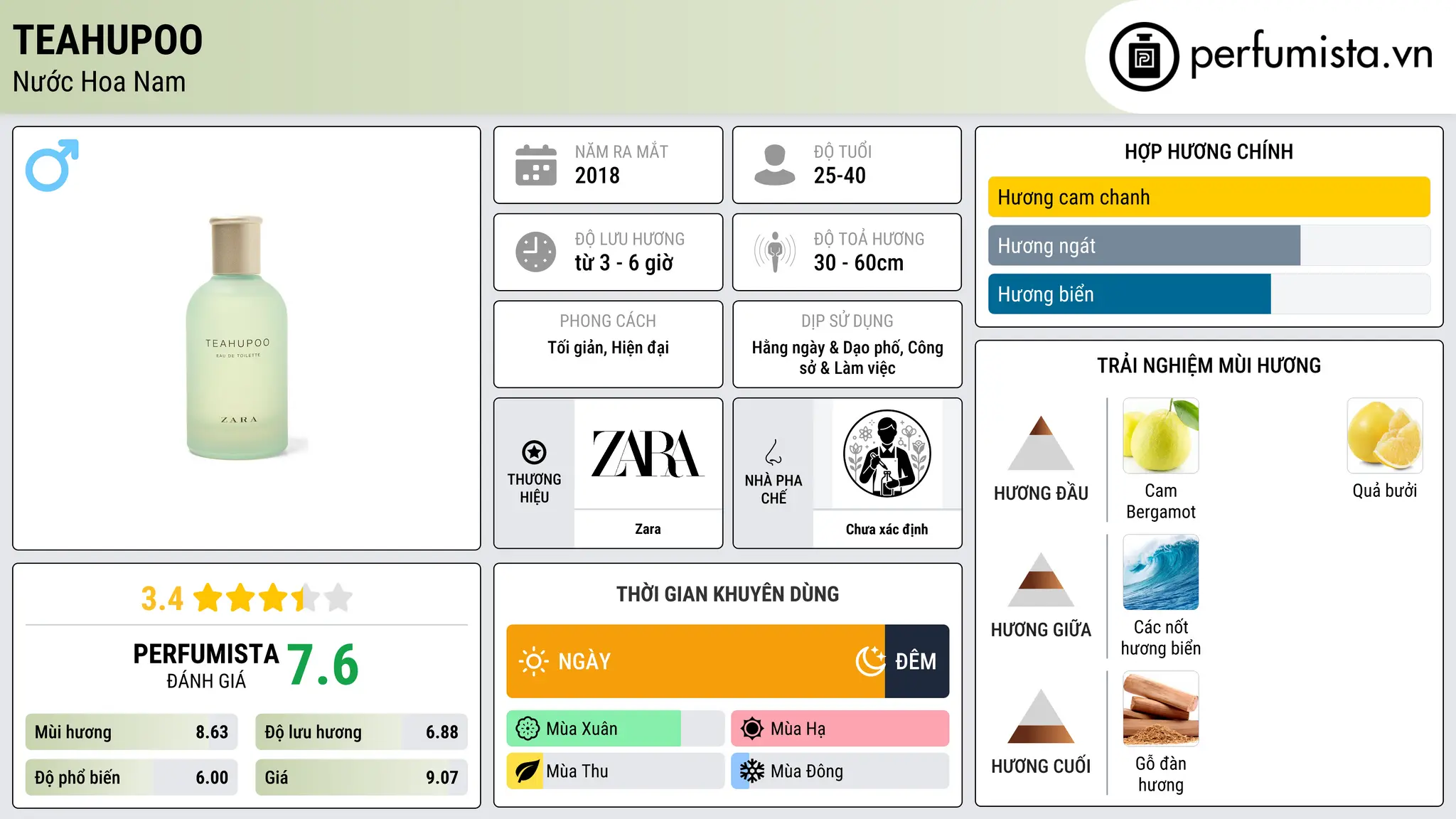The height and width of the screenshot is (819, 1456).
Task: Click the Giá 9.07 score bar
Action: [362, 778]
